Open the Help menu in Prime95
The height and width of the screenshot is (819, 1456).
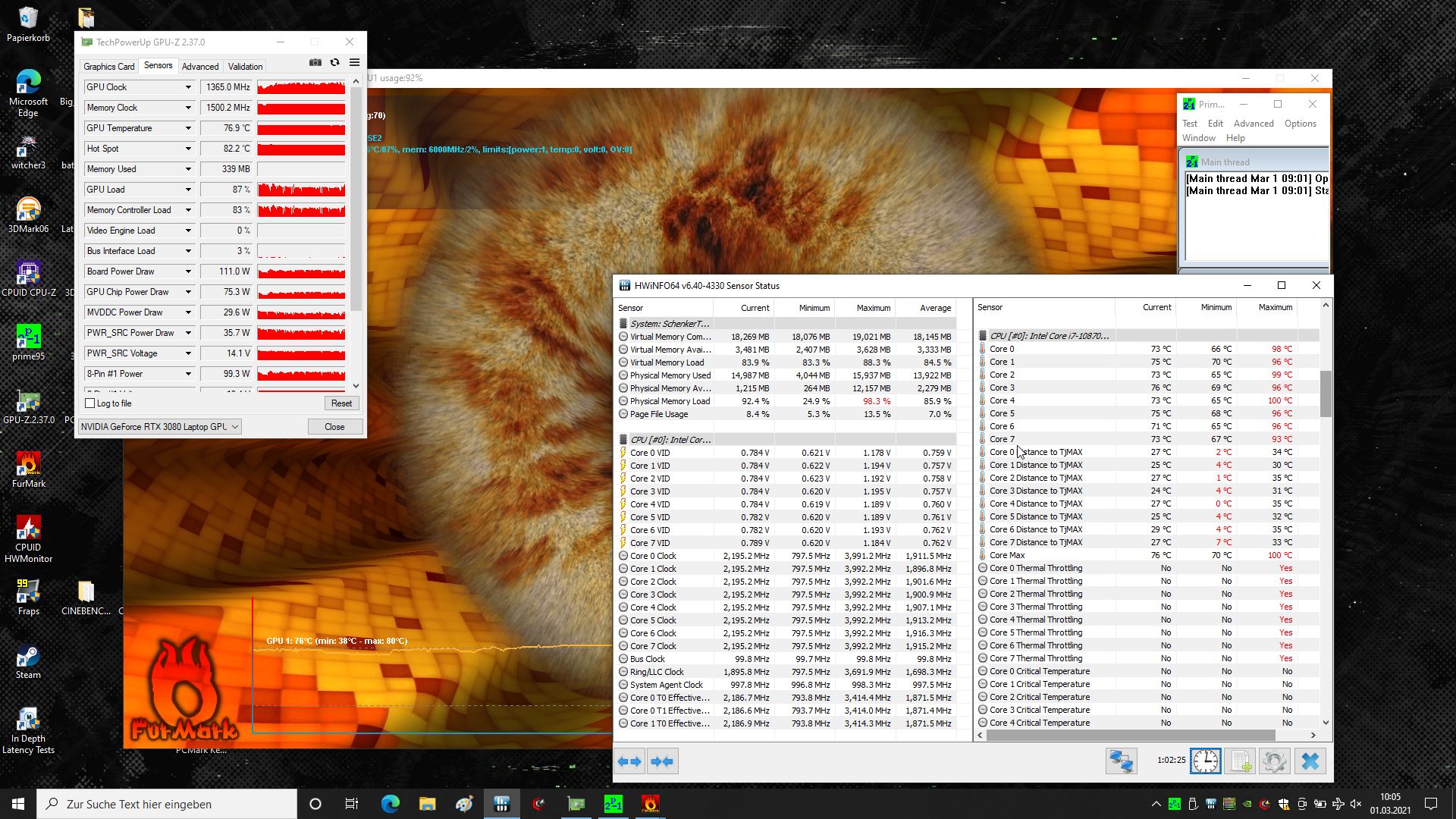coord(1235,138)
